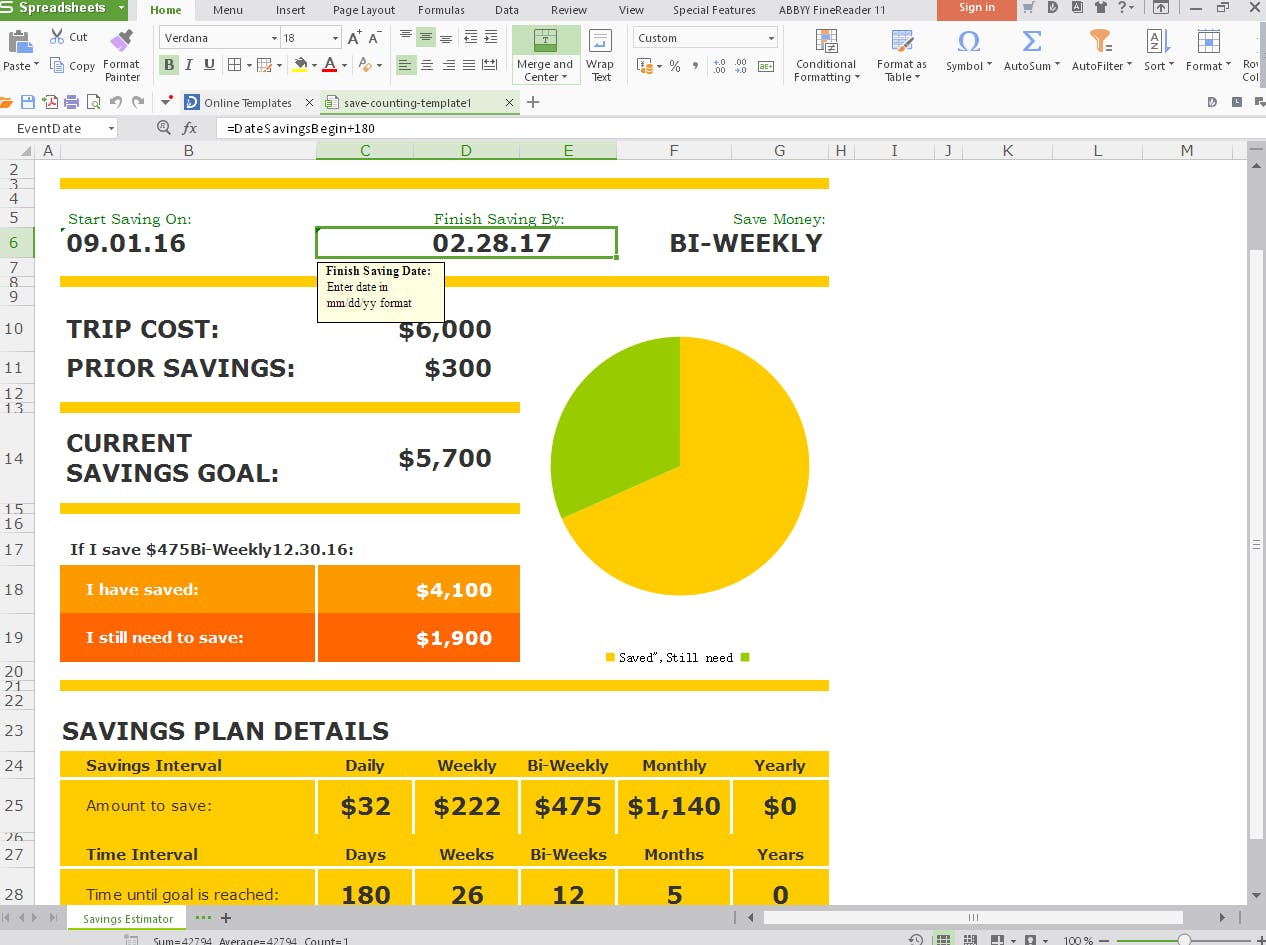Click the Borders icon
1266x945 pixels.
[233, 65]
